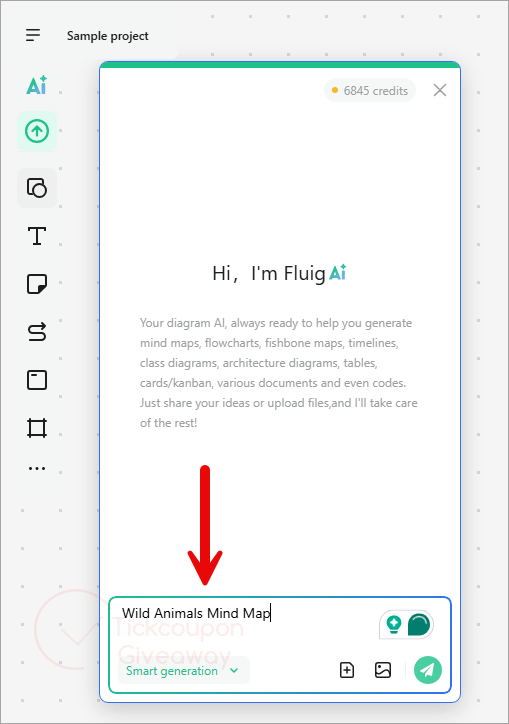Select the Shapes tool
Image resolution: width=509 pixels, height=724 pixels.
tap(37, 188)
